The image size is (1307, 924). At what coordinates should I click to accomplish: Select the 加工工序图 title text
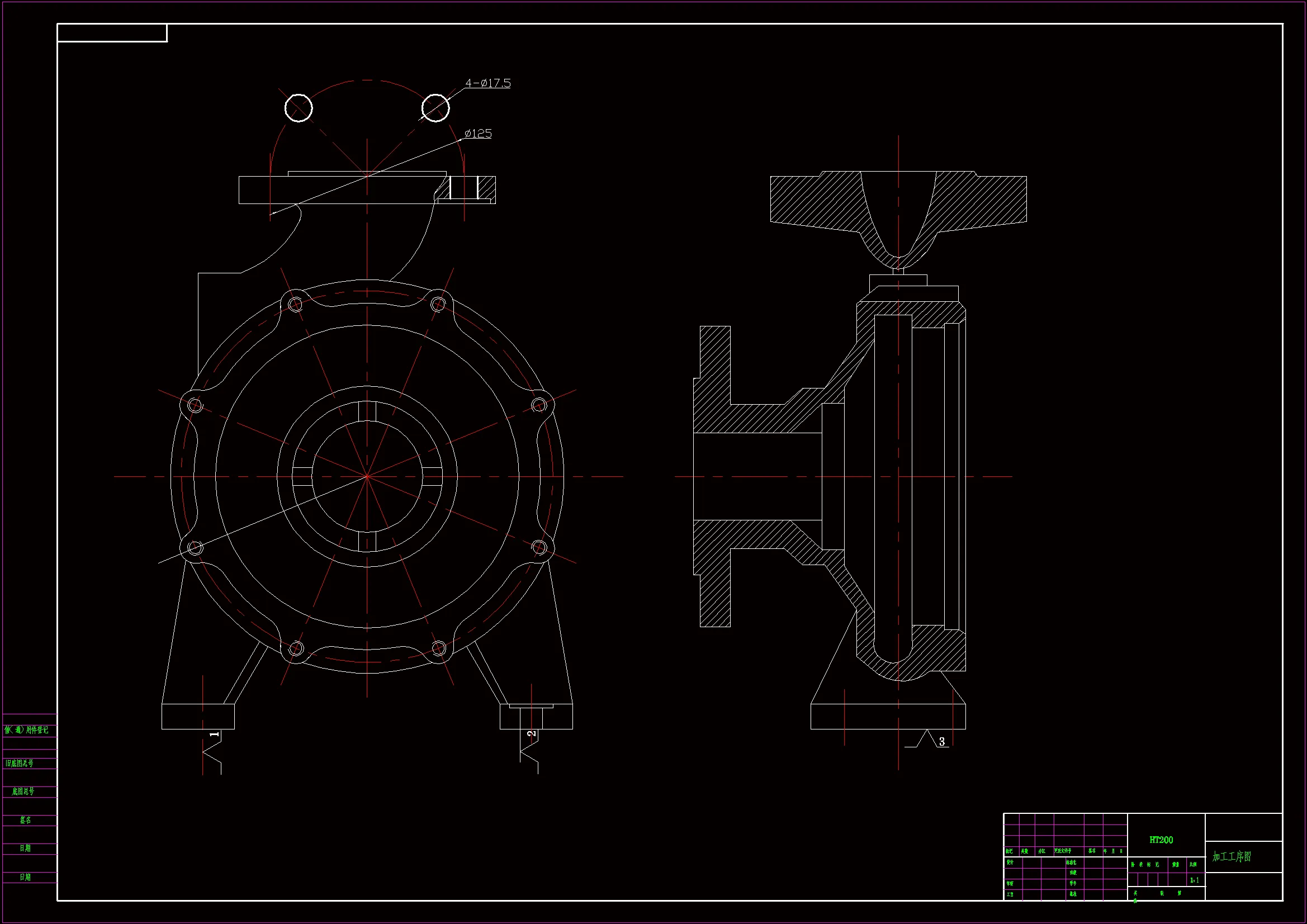(1232, 857)
